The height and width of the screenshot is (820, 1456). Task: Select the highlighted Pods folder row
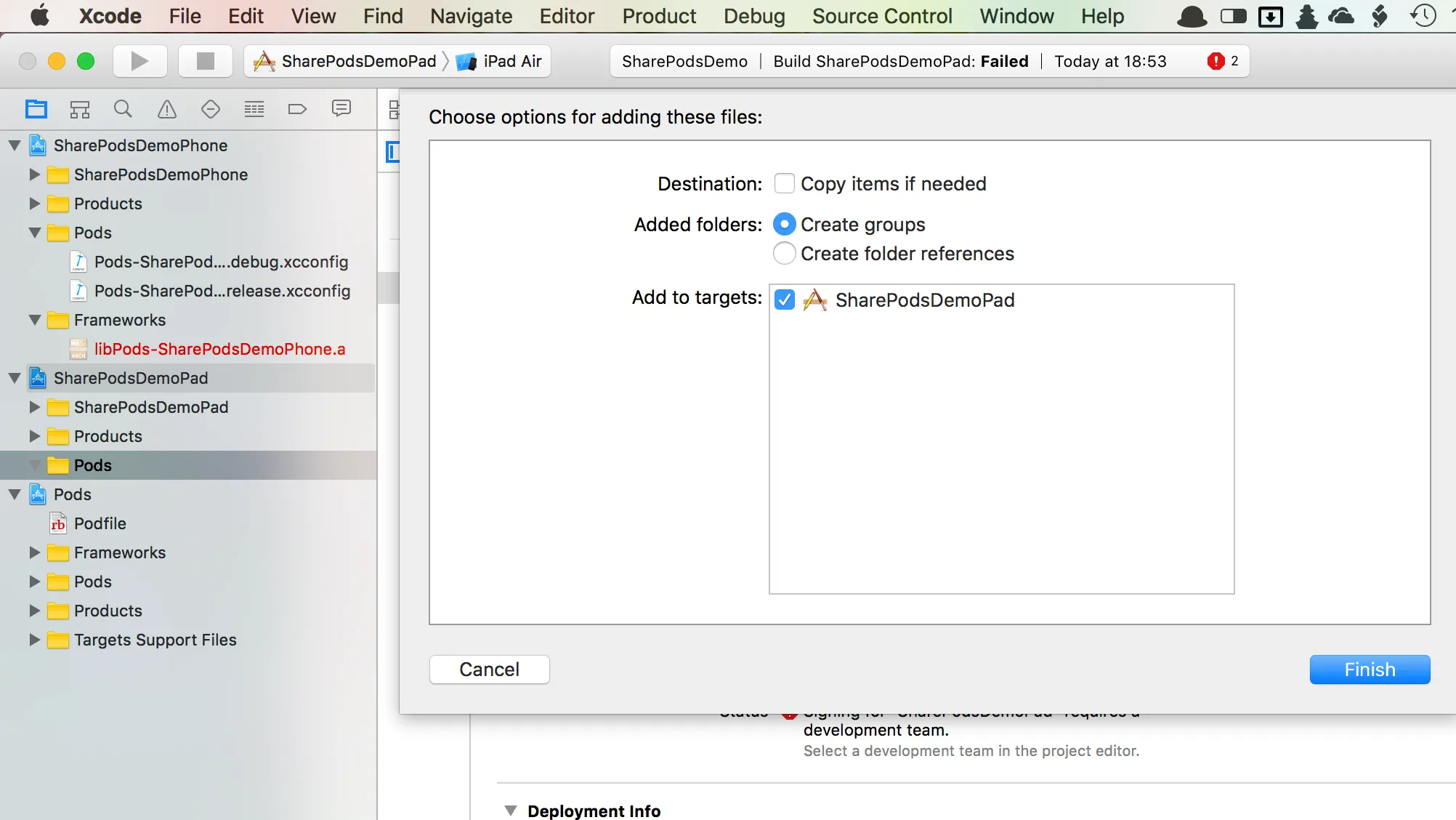click(188, 465)
